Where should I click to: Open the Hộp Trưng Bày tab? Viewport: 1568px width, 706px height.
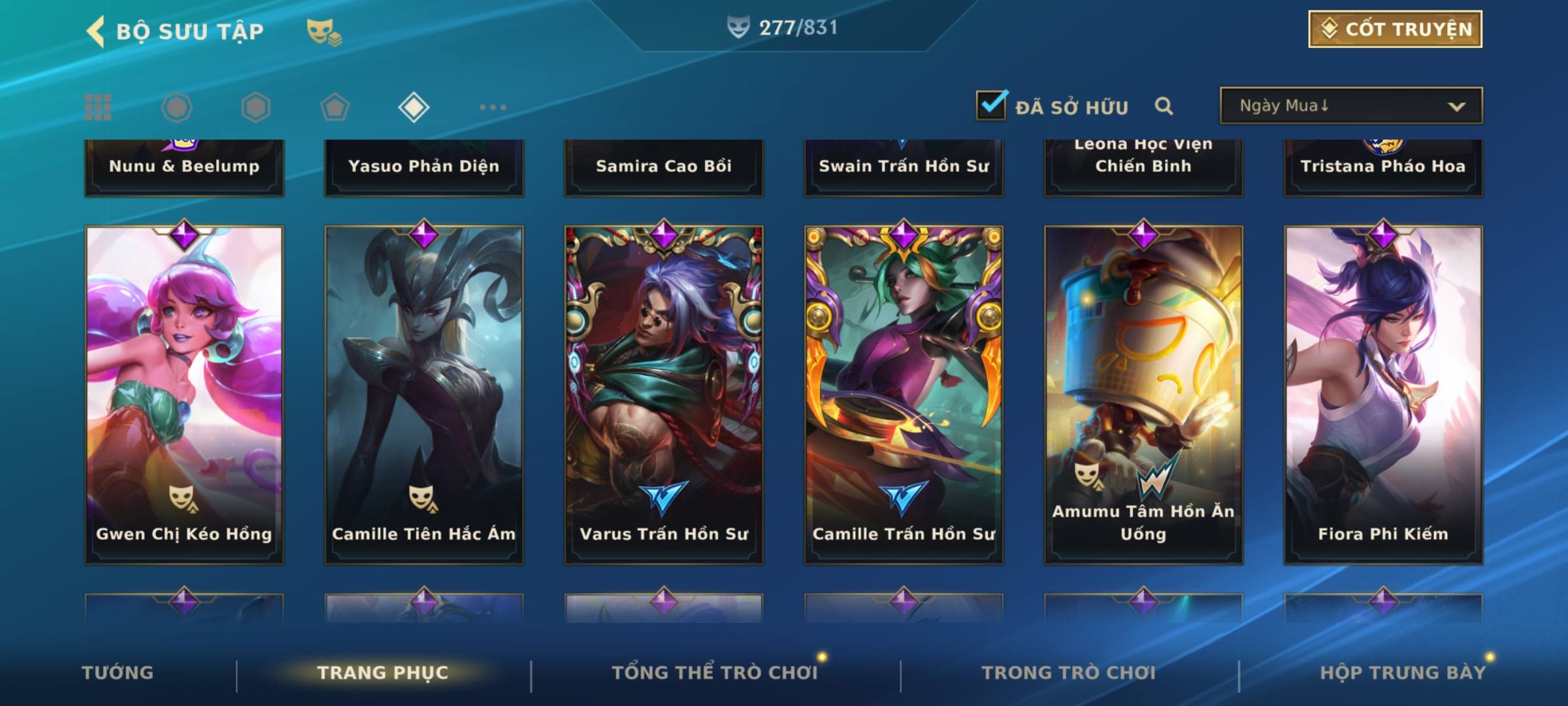click(x=1403, y=673)
